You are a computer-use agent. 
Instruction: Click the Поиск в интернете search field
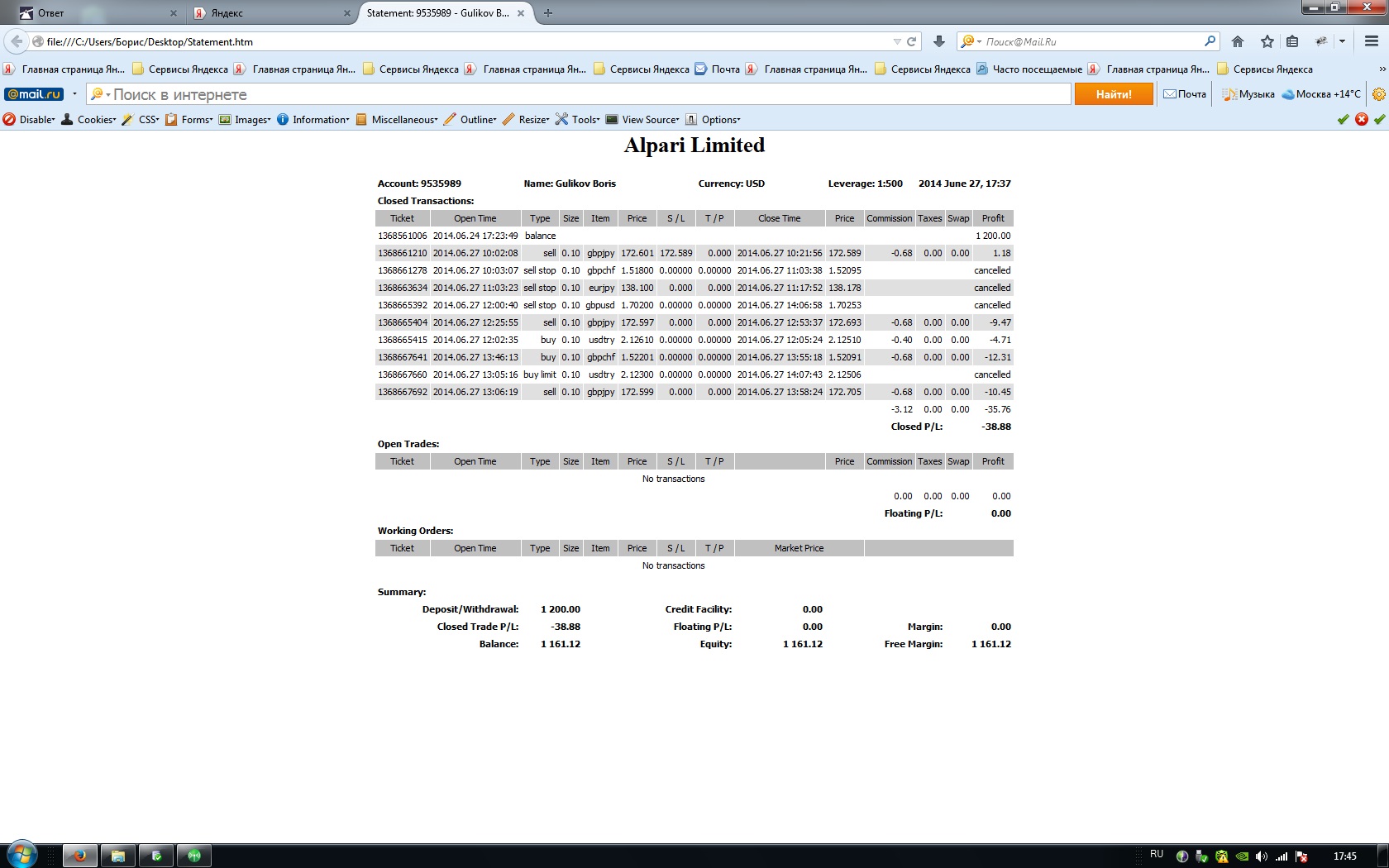579,94
